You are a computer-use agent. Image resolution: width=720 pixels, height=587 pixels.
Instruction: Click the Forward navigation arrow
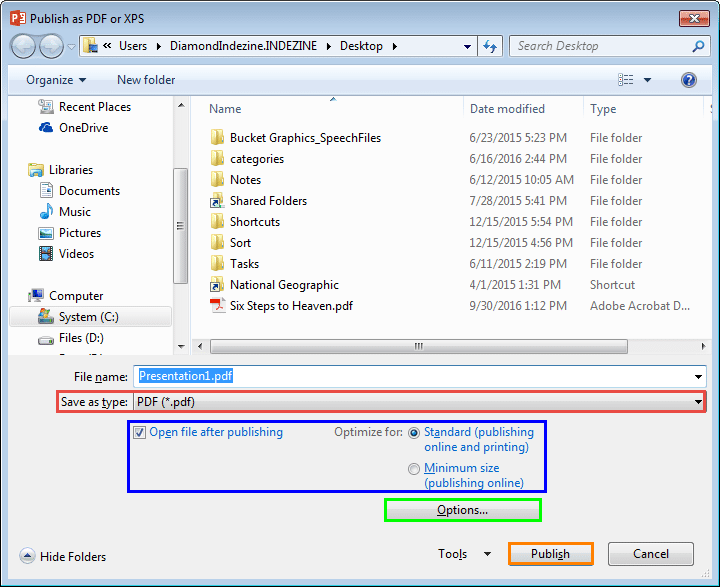click(51, 46)
